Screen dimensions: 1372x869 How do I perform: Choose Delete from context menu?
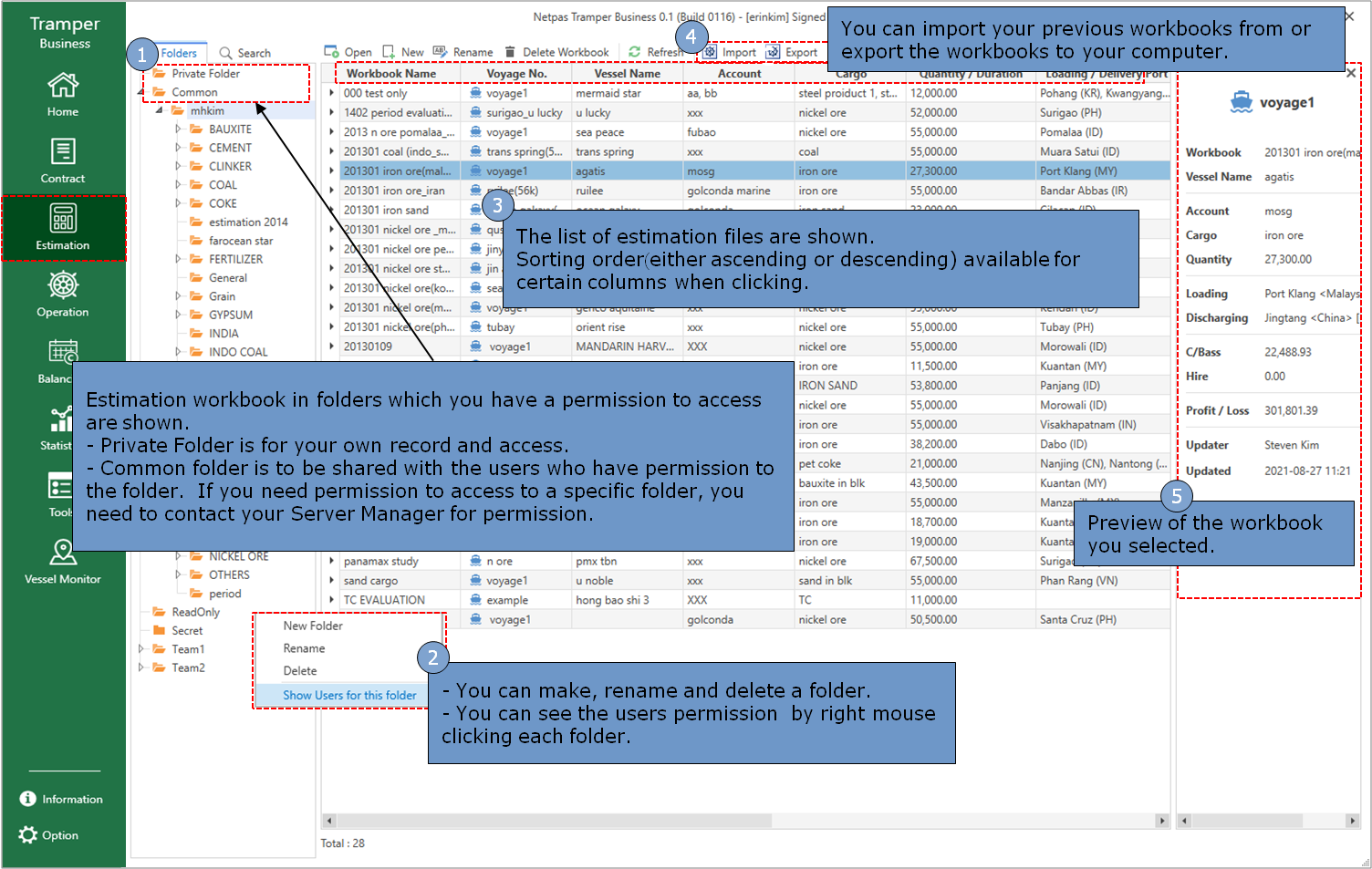[300, 670]
